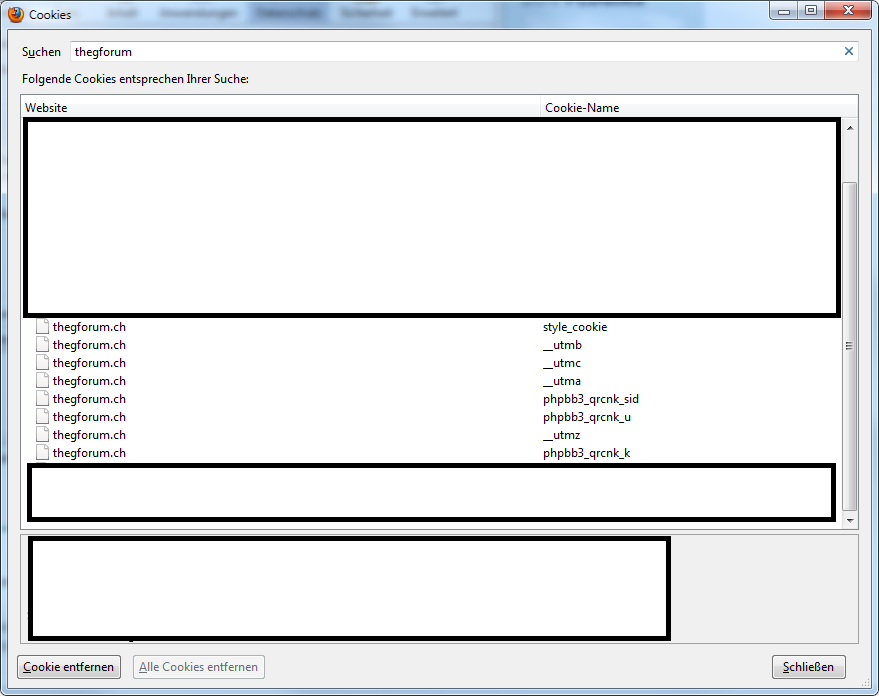Click file icon beside phpbb3_qrcnk_k row
The width and height of the screenshot is (879, 696).
click(42, 452)
